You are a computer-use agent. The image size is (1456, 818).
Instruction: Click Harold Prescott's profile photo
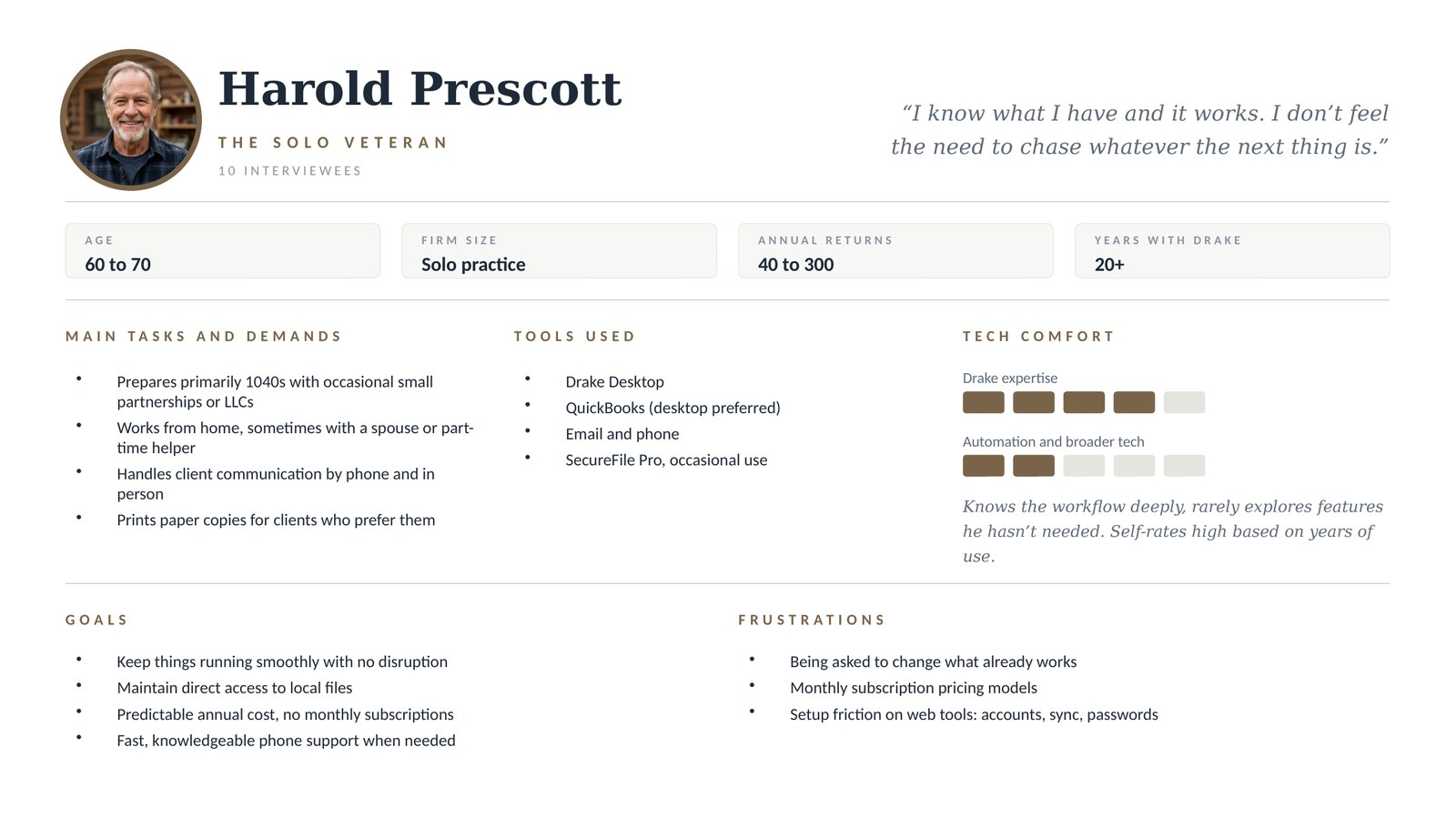click(131, 119)
